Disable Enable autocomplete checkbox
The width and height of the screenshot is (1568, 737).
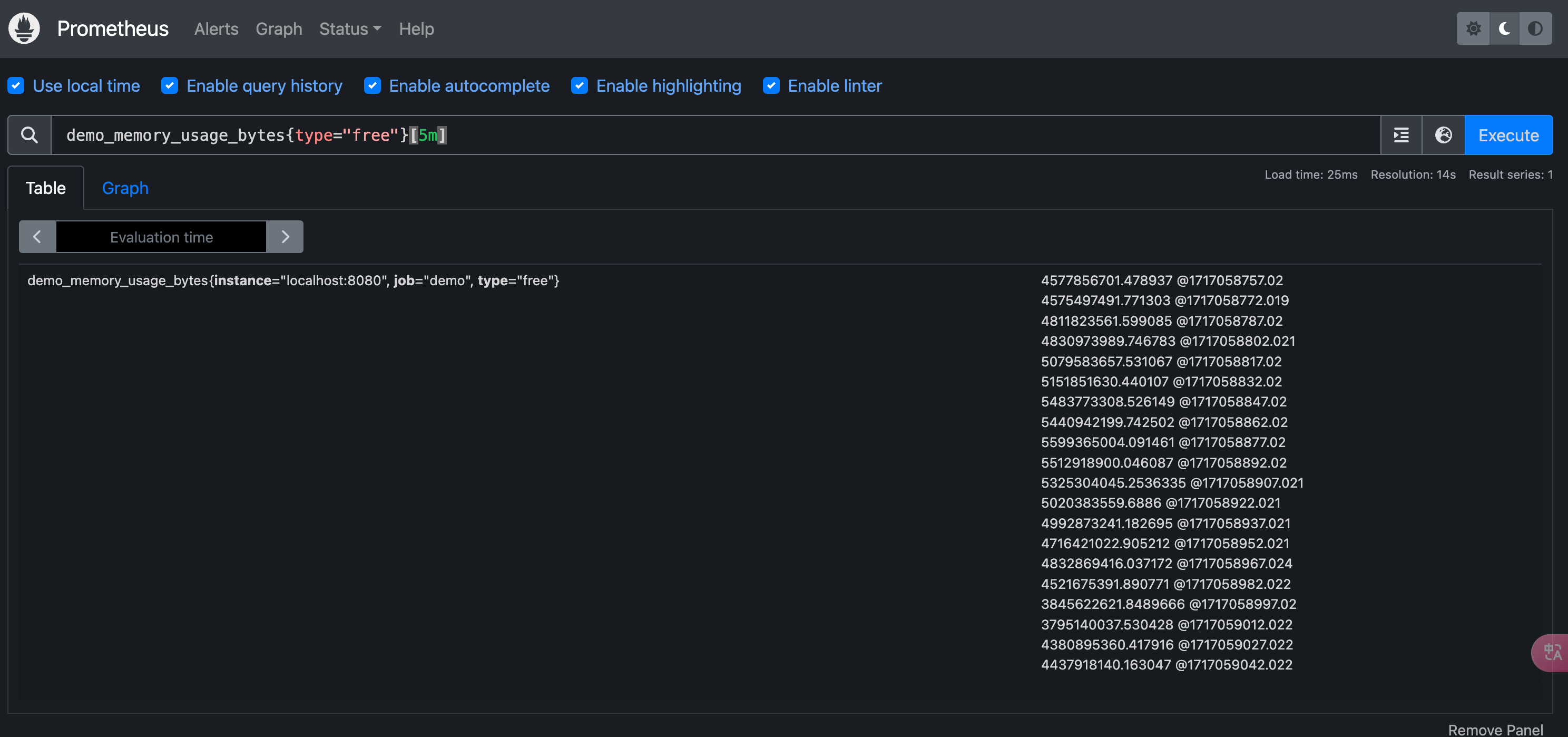[373, 86]
